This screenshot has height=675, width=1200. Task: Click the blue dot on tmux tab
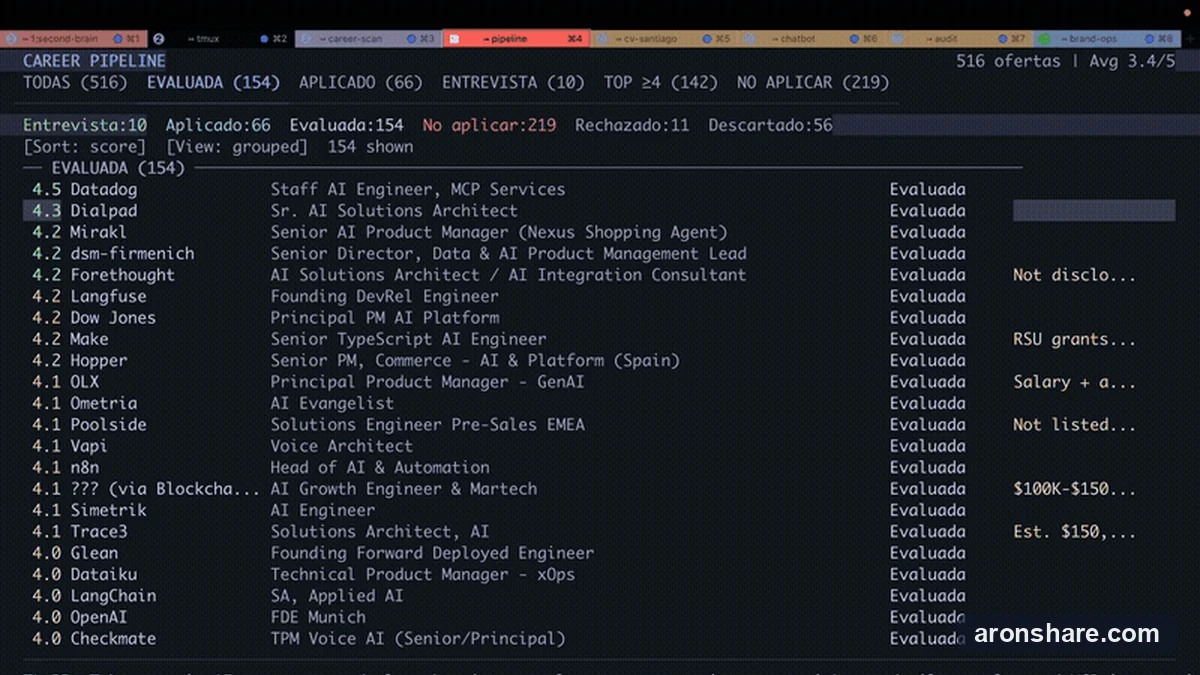click(264, 39)
